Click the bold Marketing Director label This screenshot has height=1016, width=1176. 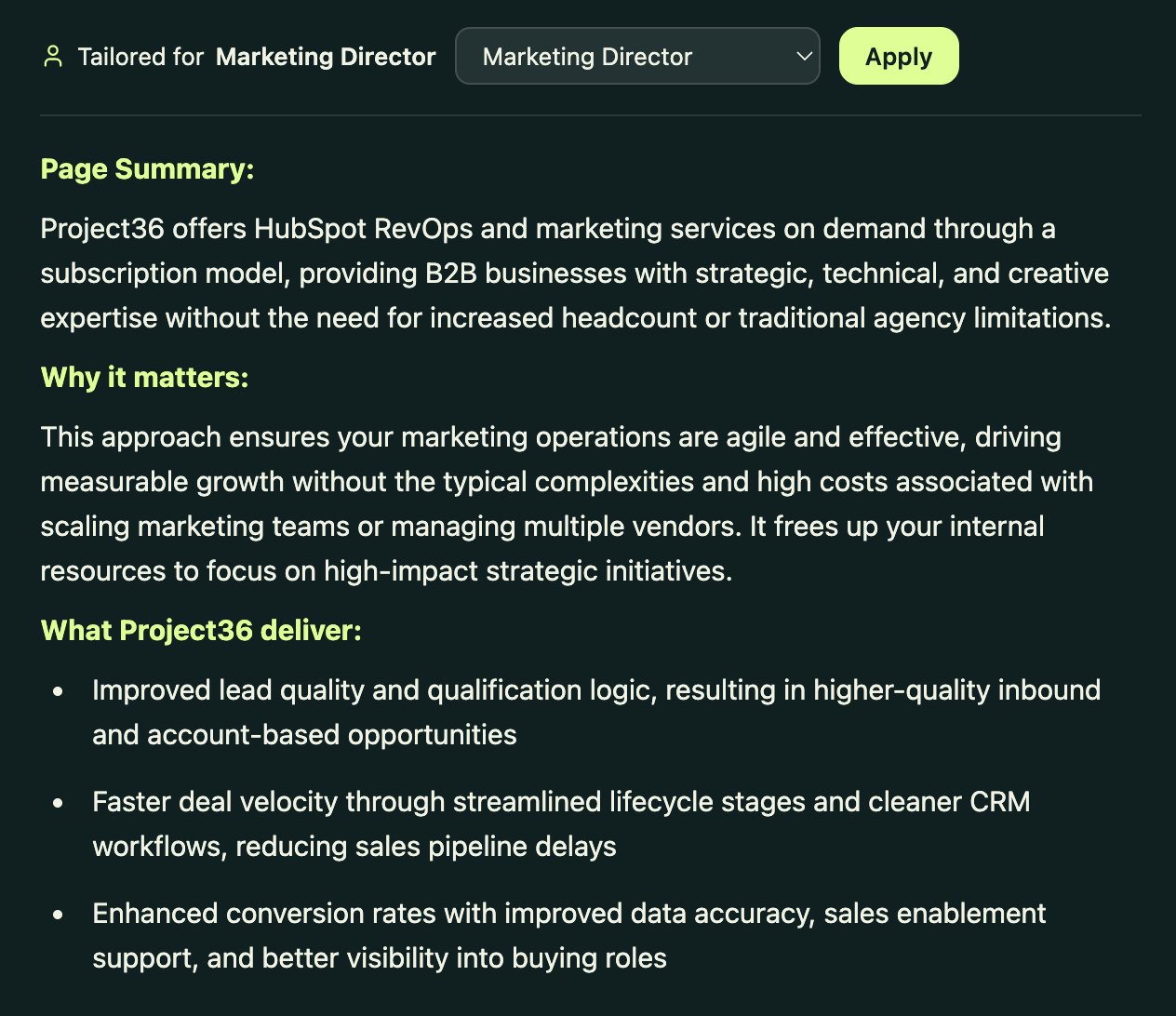[326, 57]
